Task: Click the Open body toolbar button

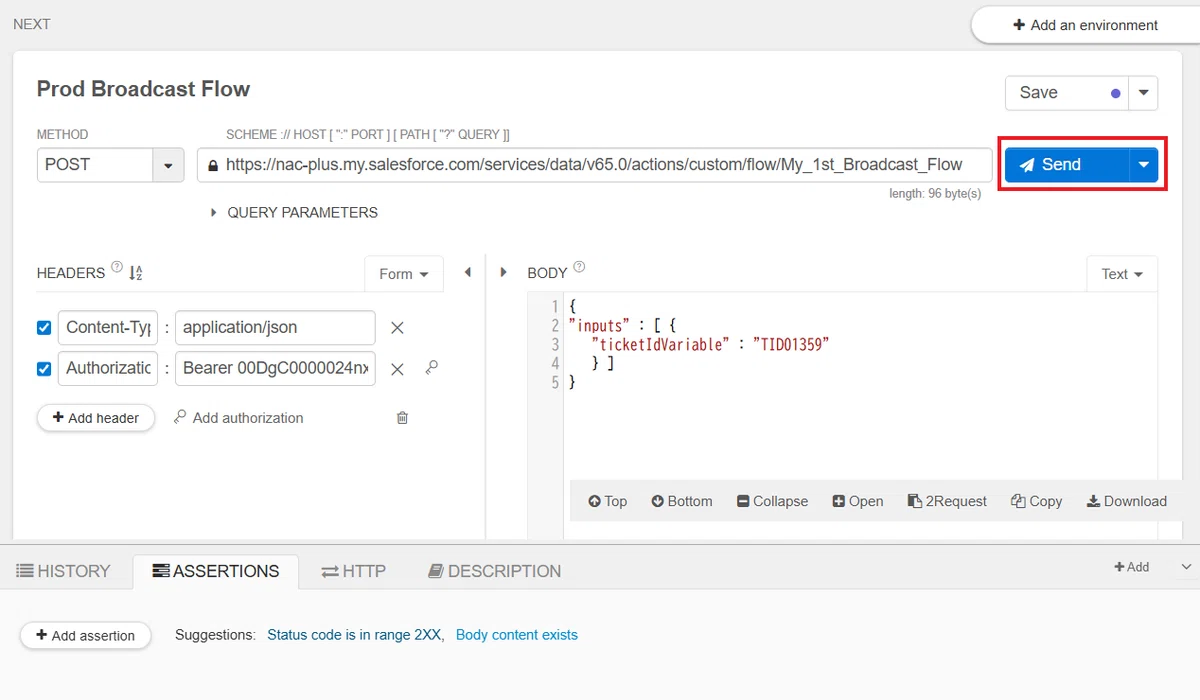Action: pyautogui.click(x=858, y=501)
